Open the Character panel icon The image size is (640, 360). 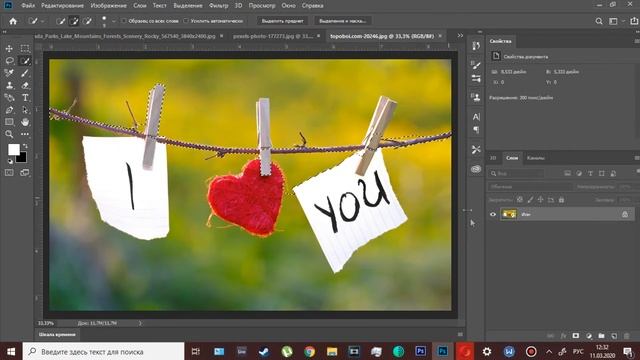coord(476,117)
